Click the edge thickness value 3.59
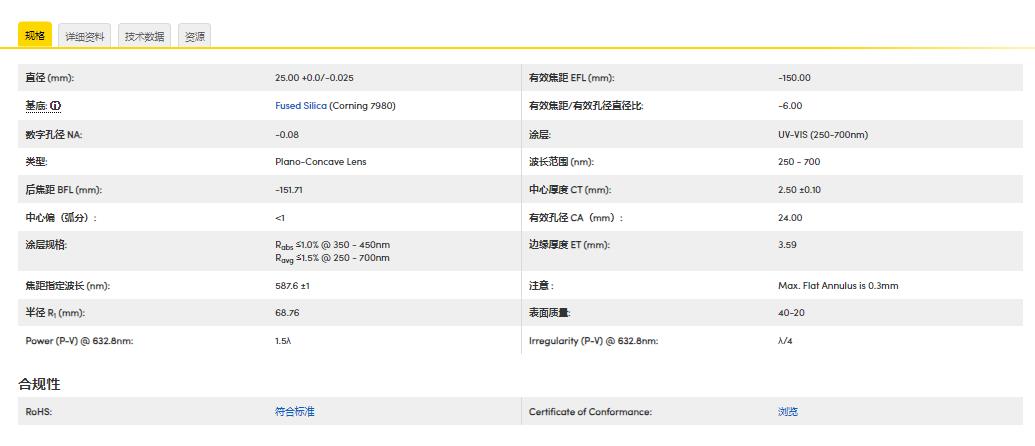 coord(787,245)
